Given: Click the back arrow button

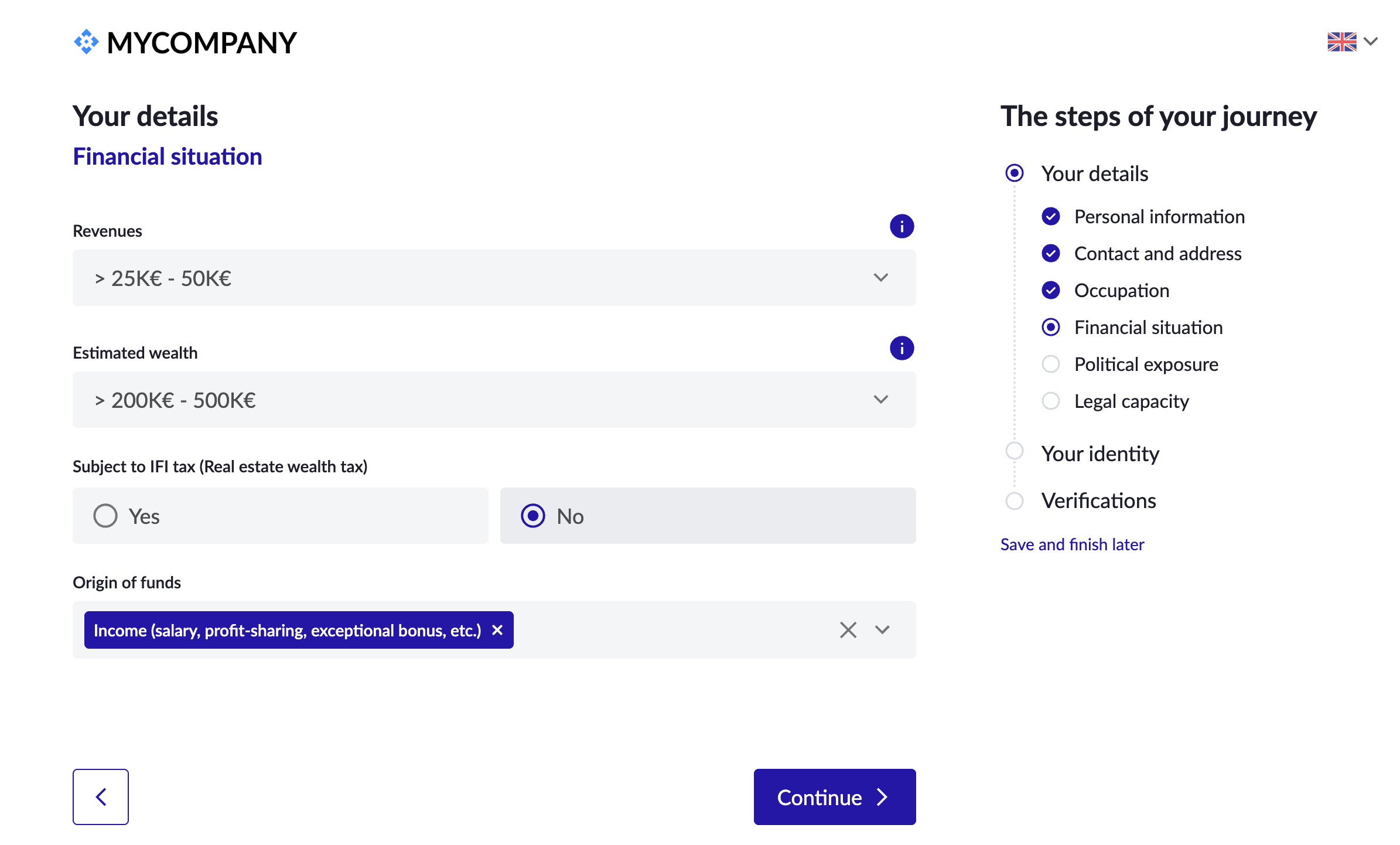Looking at the screenshot, I should tap(101, 796).
